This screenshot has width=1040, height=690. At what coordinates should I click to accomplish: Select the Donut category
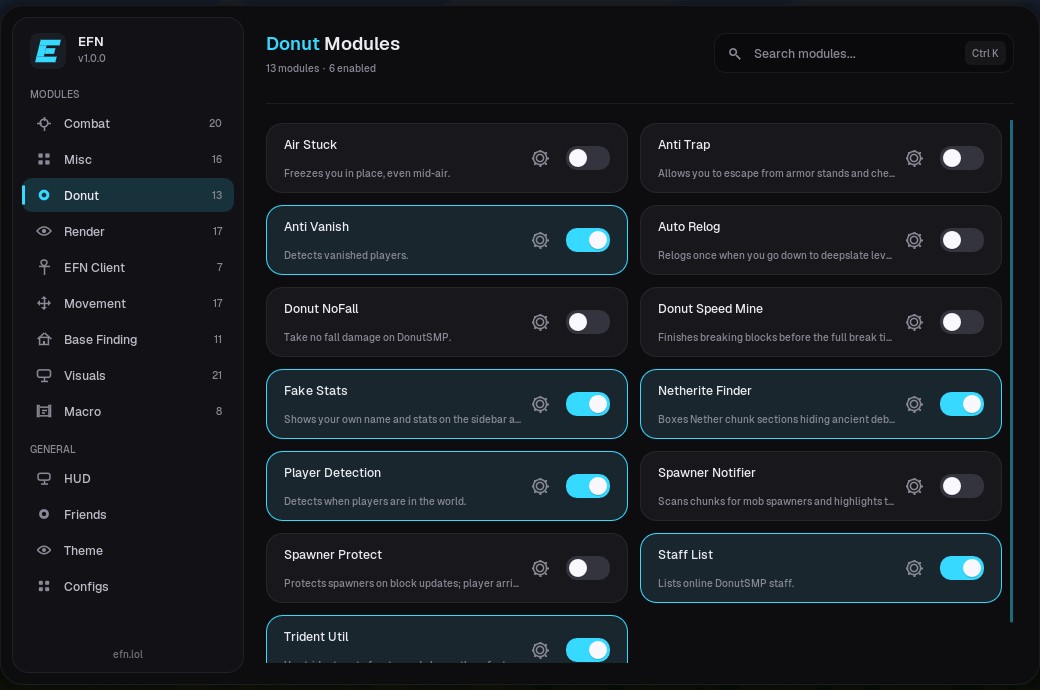coord(128,195)
